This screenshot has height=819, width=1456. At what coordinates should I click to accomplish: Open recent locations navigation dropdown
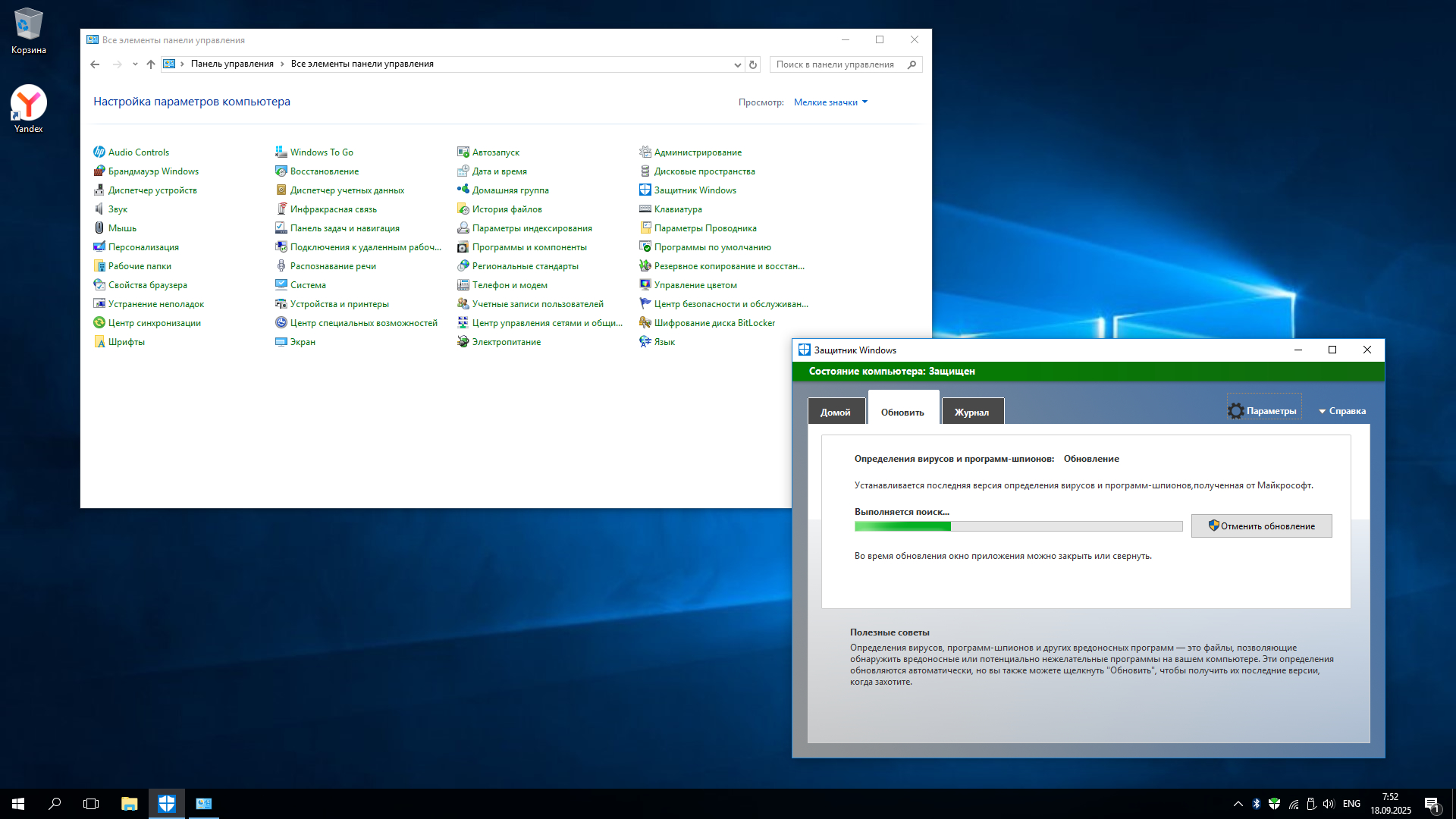click(135, 64)
